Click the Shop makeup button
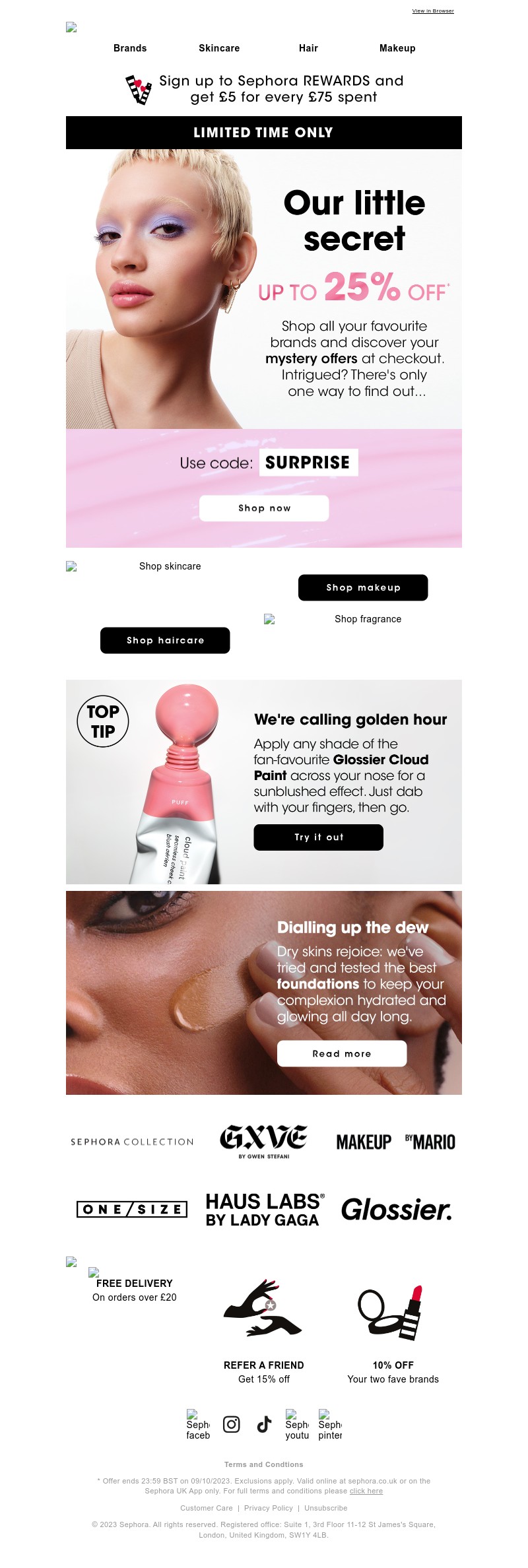The image size is (528, 1568). (363, 587)
